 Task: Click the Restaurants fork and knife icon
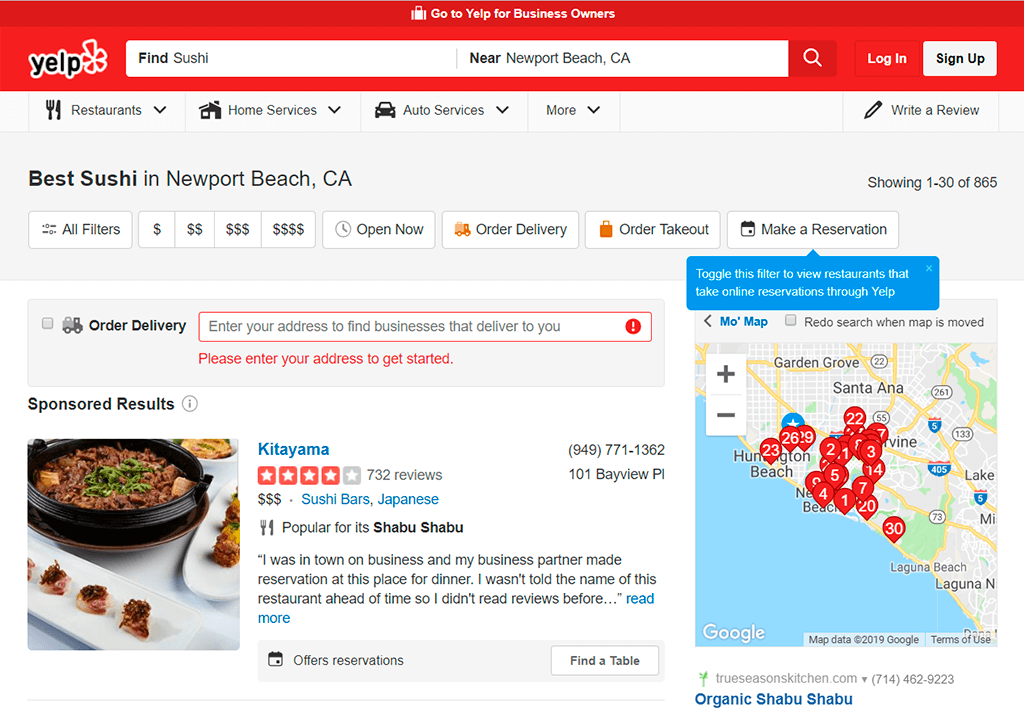click(x=54, y=110)
